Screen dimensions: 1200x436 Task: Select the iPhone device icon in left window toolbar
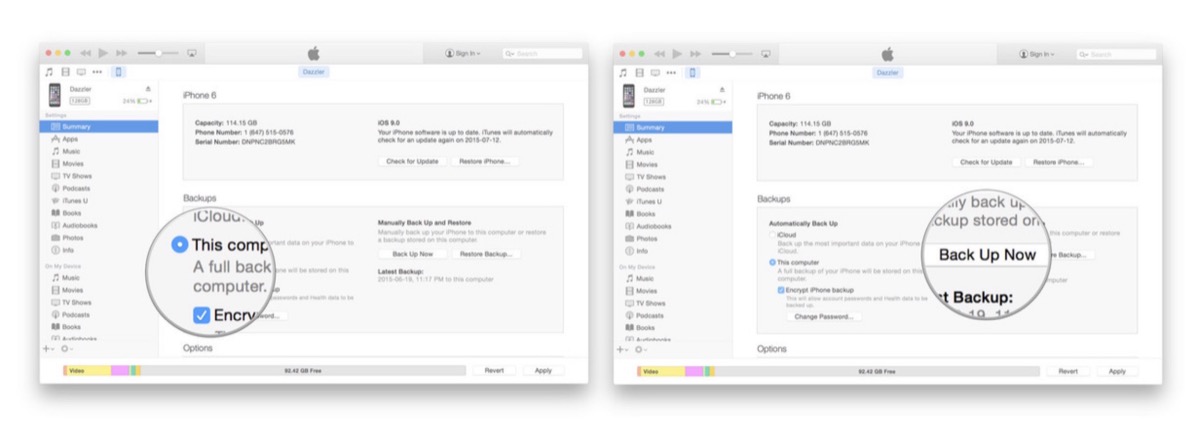pos(119,72)
